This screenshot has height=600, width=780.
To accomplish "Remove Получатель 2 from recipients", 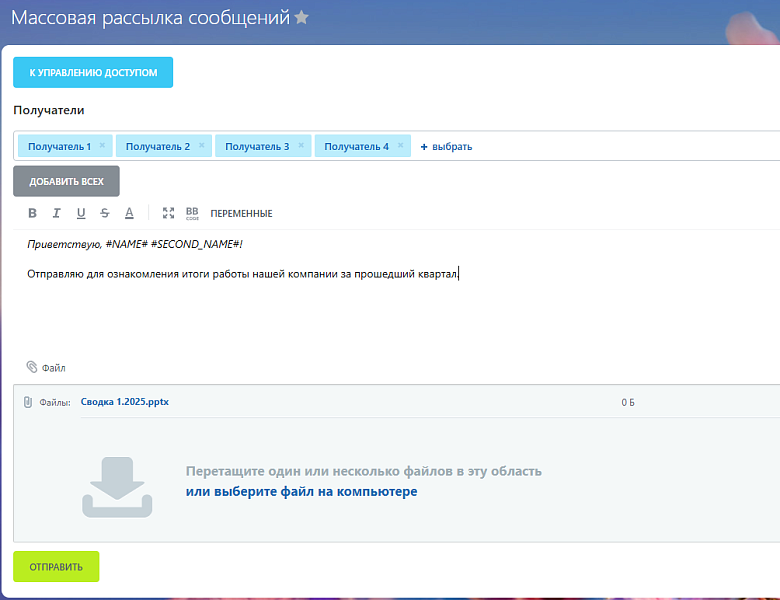I will [201, 145].
